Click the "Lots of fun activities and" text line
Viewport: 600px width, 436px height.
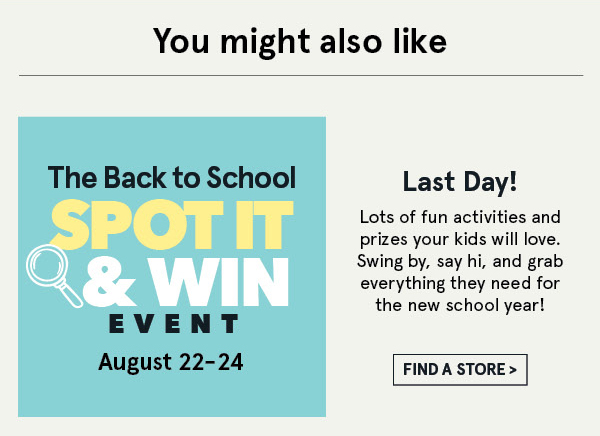[460, 217]
